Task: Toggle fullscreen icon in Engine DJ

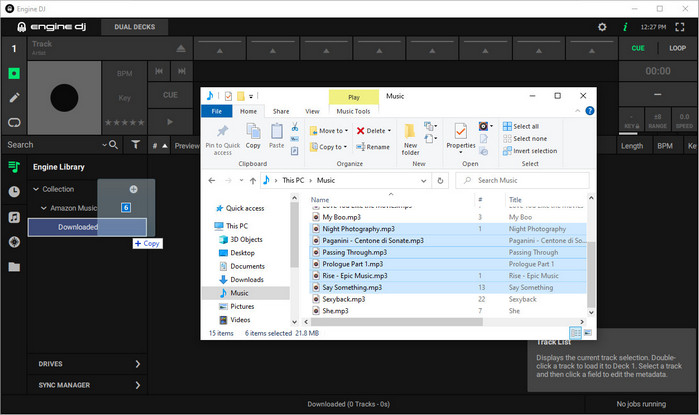Action: point(679,27)
